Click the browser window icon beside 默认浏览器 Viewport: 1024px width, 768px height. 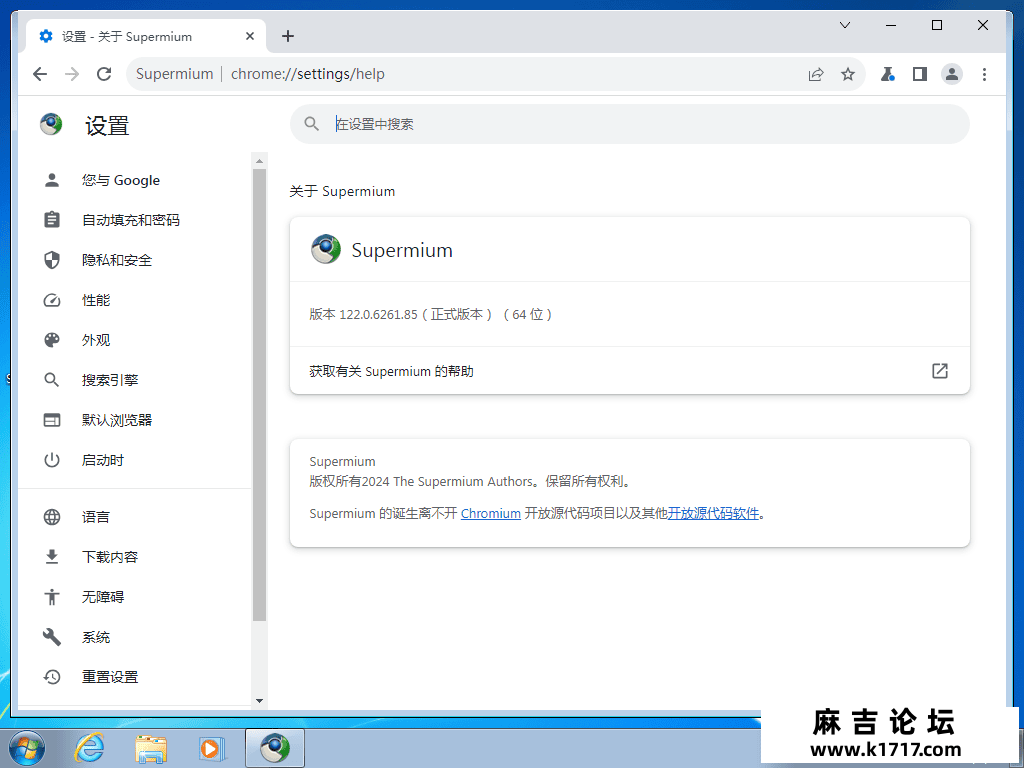(x=52, y=420)
